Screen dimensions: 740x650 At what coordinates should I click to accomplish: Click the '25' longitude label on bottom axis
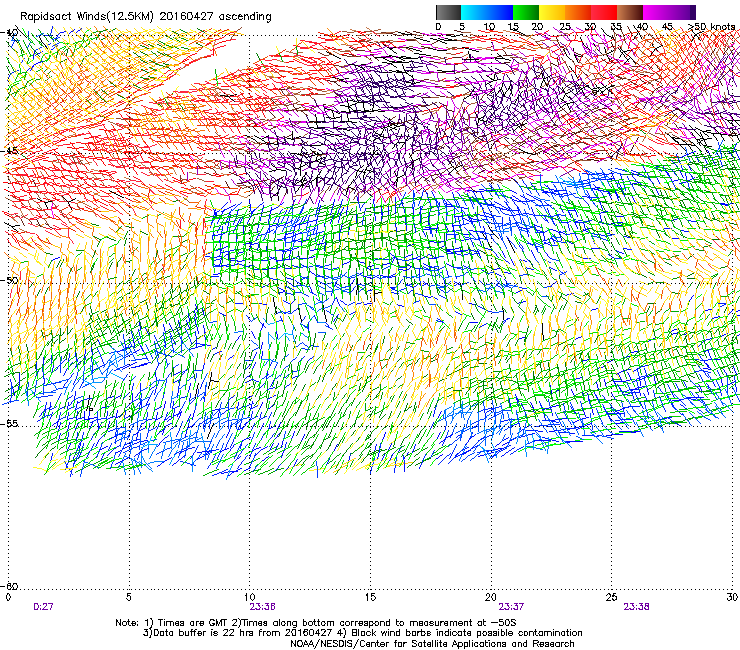[x=611, y=597]
